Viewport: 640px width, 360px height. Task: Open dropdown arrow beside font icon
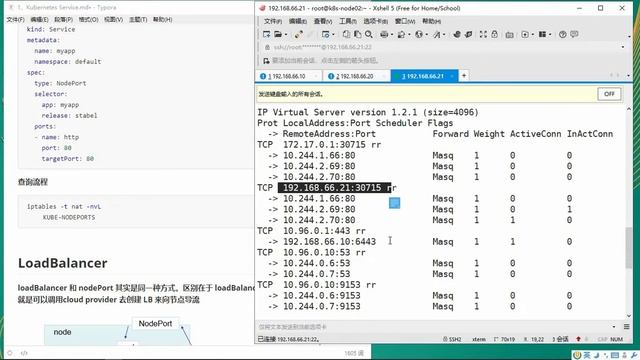point(444,35)
